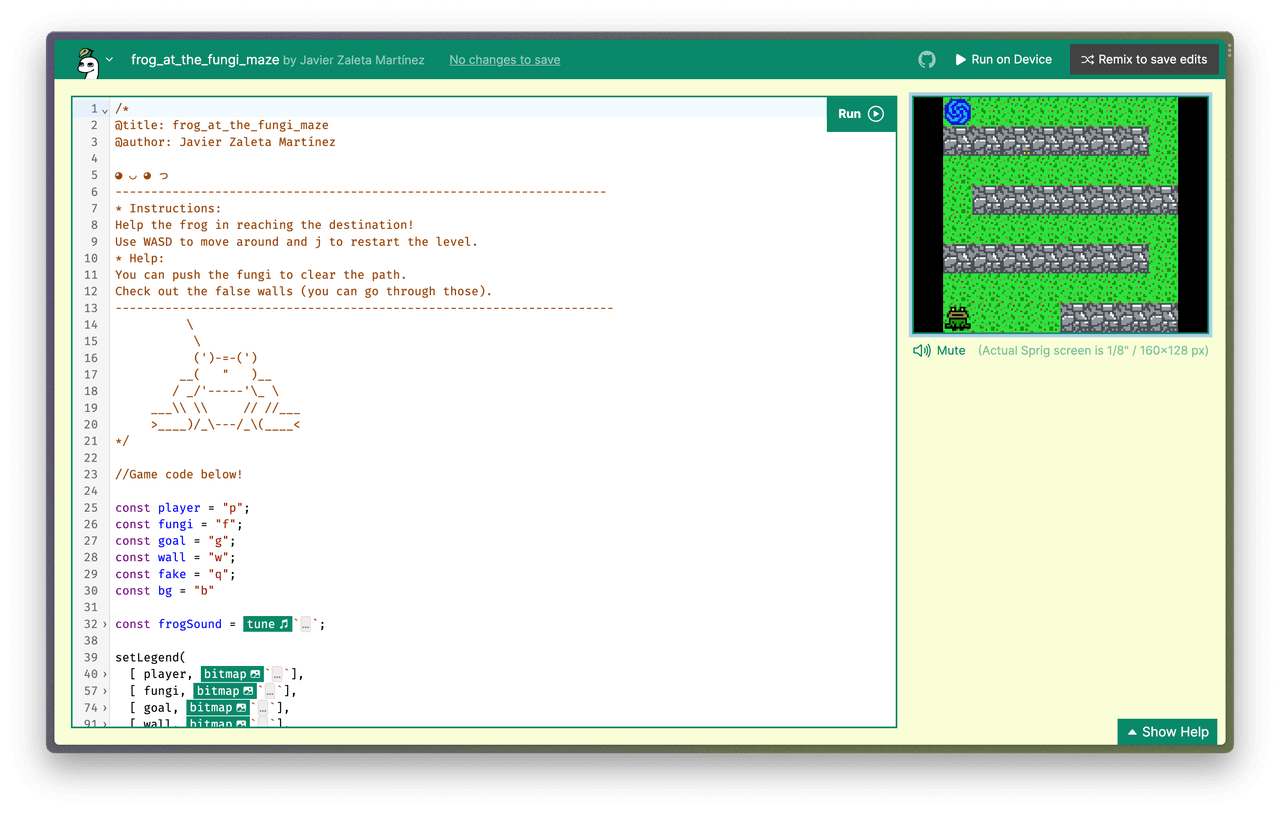Mute the game sound

pos(939,351)
